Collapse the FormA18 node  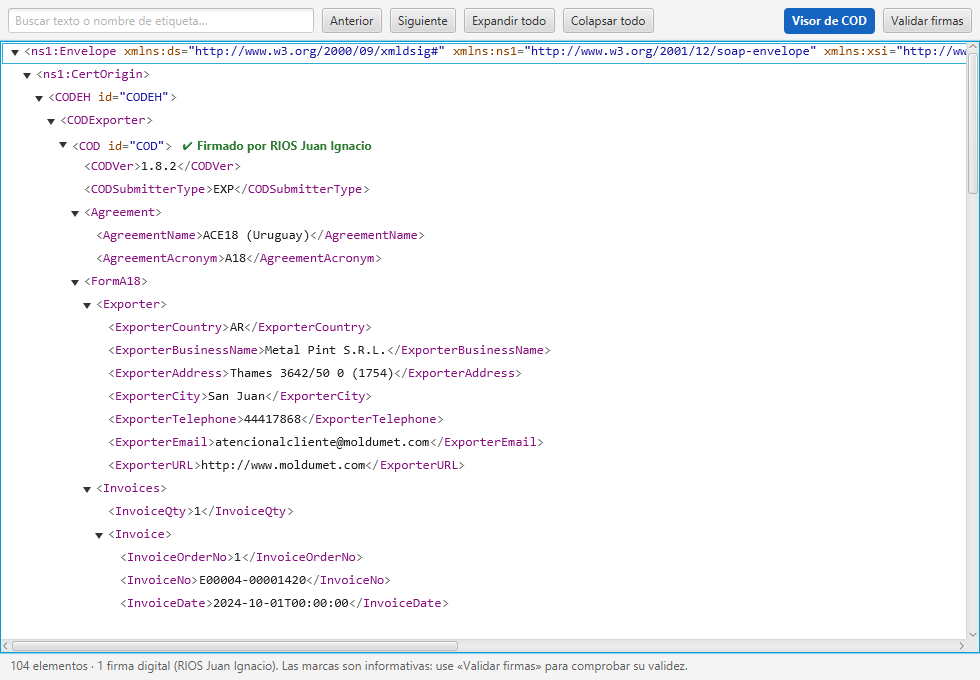coord(75,282)
